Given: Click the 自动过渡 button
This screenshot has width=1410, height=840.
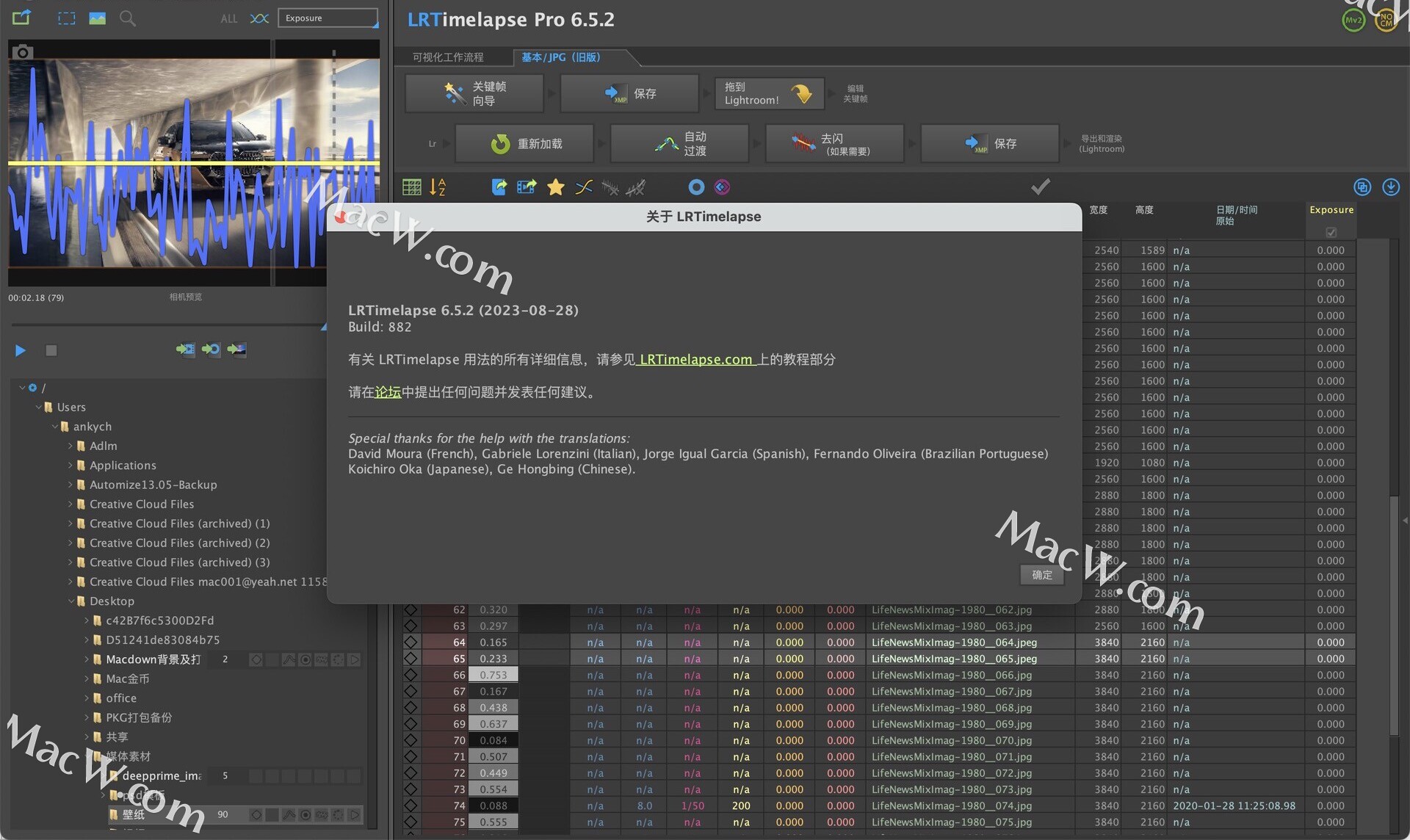Looking at the screenshot, I should pyautogui.click(x=679, y=143).
